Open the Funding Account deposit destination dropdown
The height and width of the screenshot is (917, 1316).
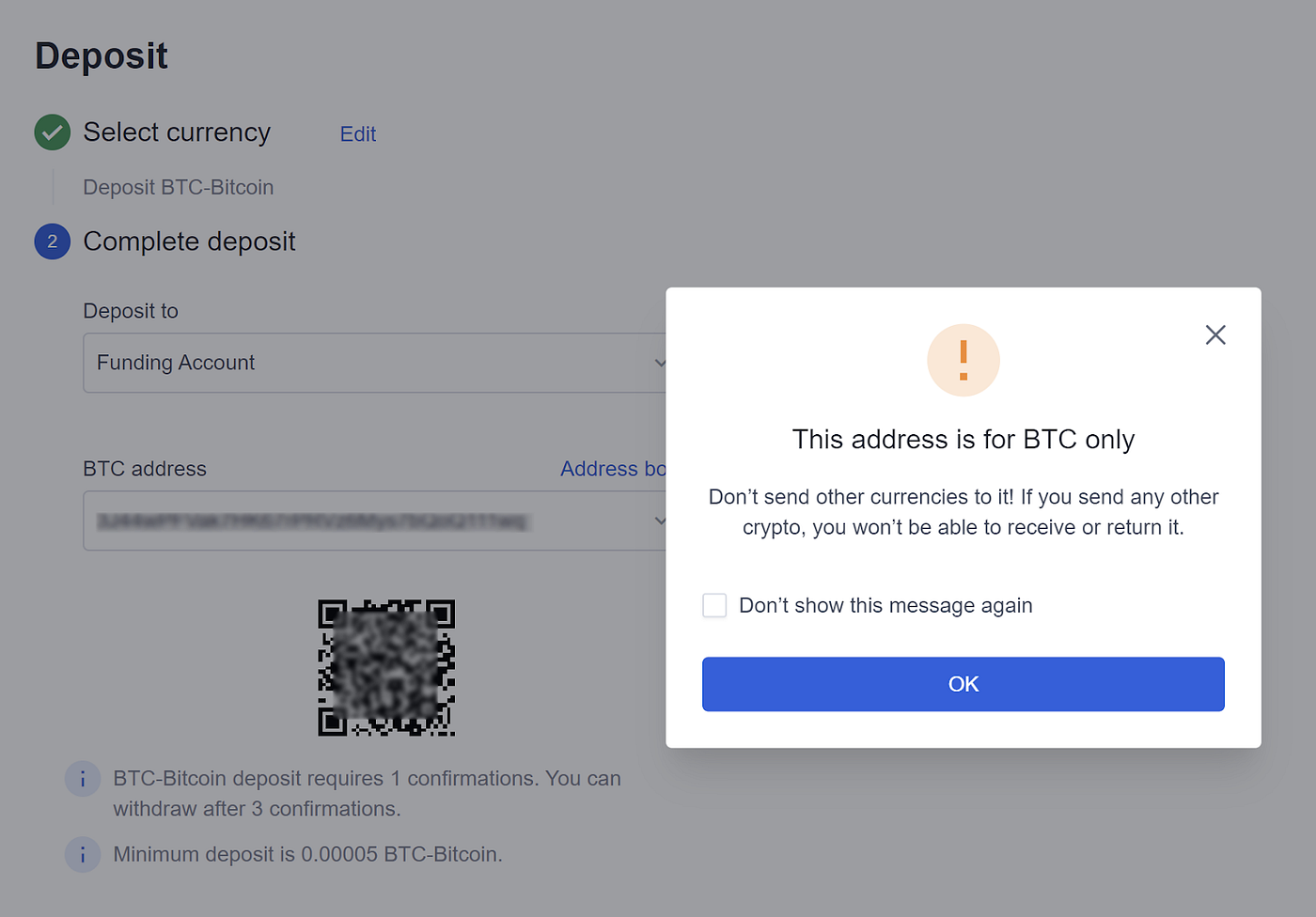(x=376, y=363)
